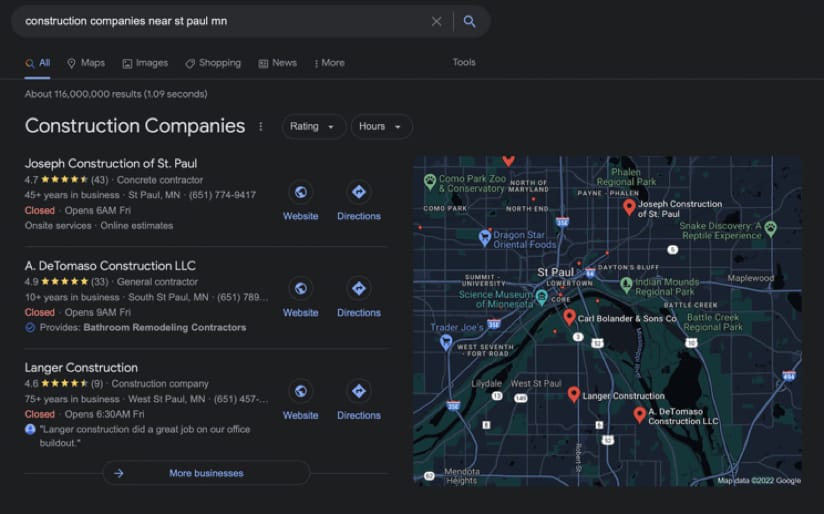Click the Dragon Star Oriental Foods map marker

(x=485, y=238)
